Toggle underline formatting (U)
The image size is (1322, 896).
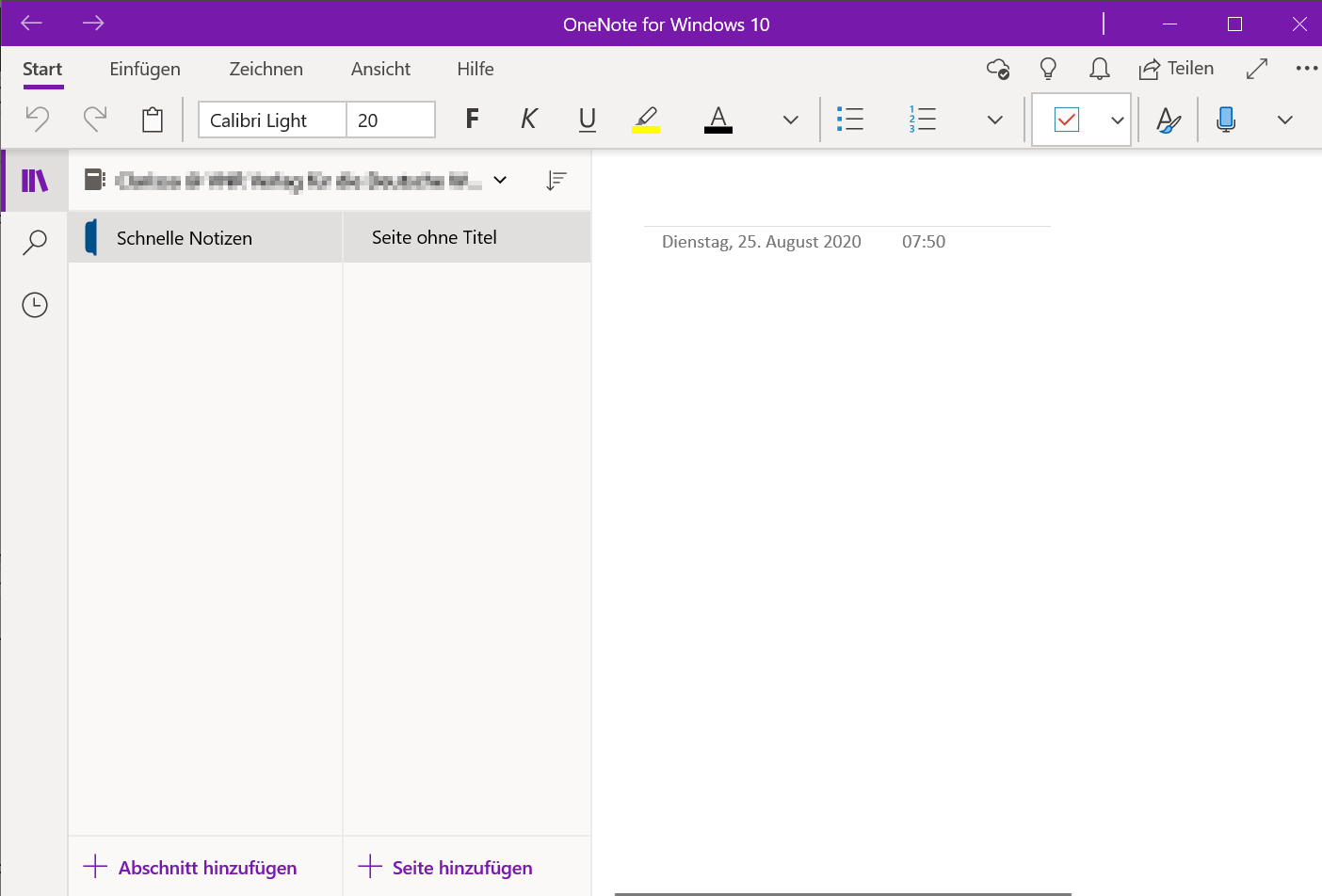pyautogui.click(x=588, y=119)
